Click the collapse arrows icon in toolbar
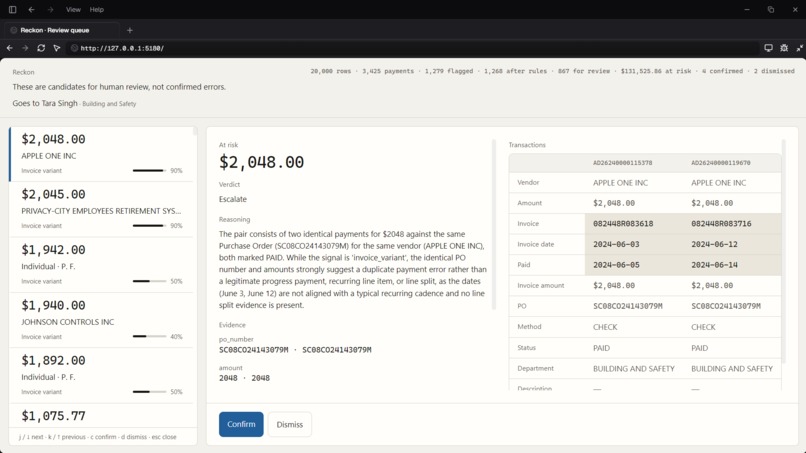 [799, 48]
